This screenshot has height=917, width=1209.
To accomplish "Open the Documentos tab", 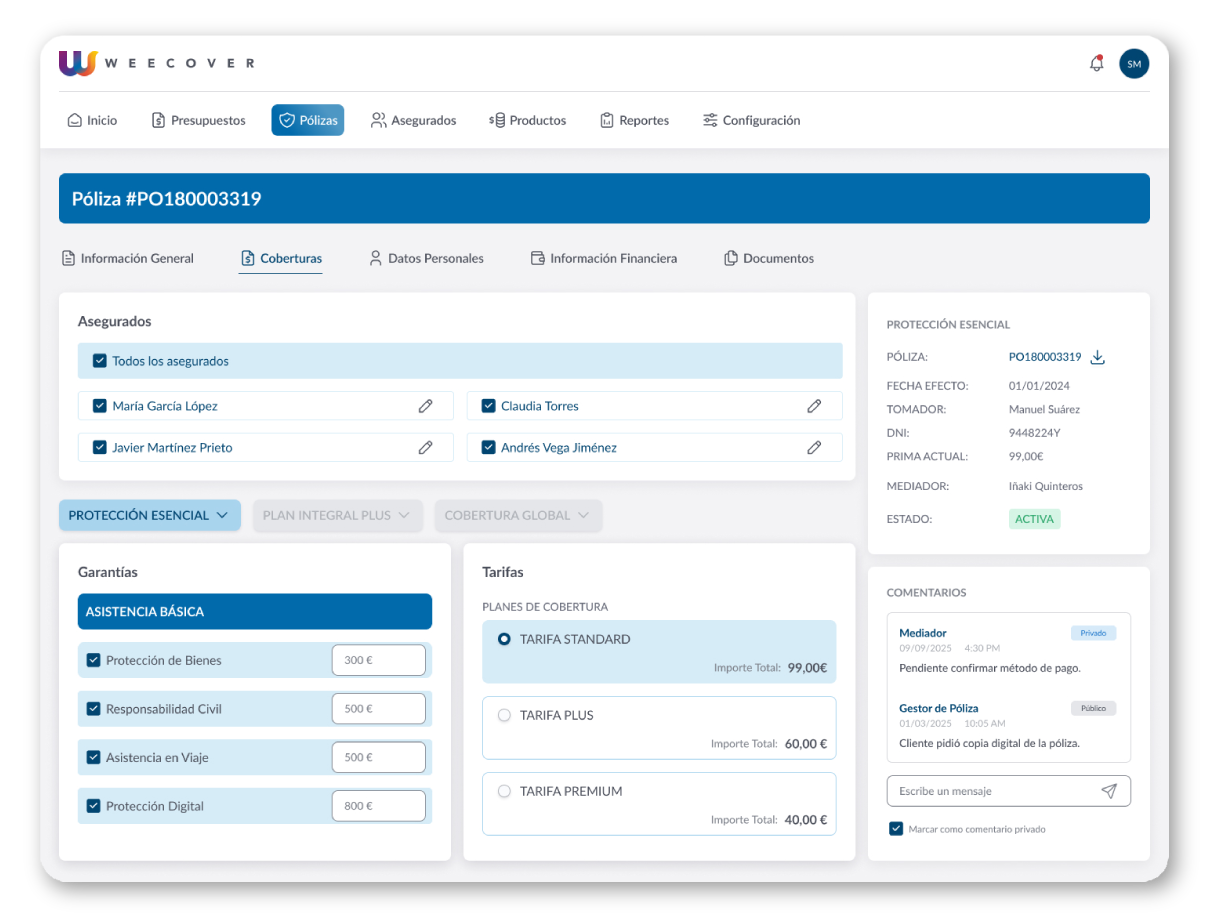I will (768, 258).
